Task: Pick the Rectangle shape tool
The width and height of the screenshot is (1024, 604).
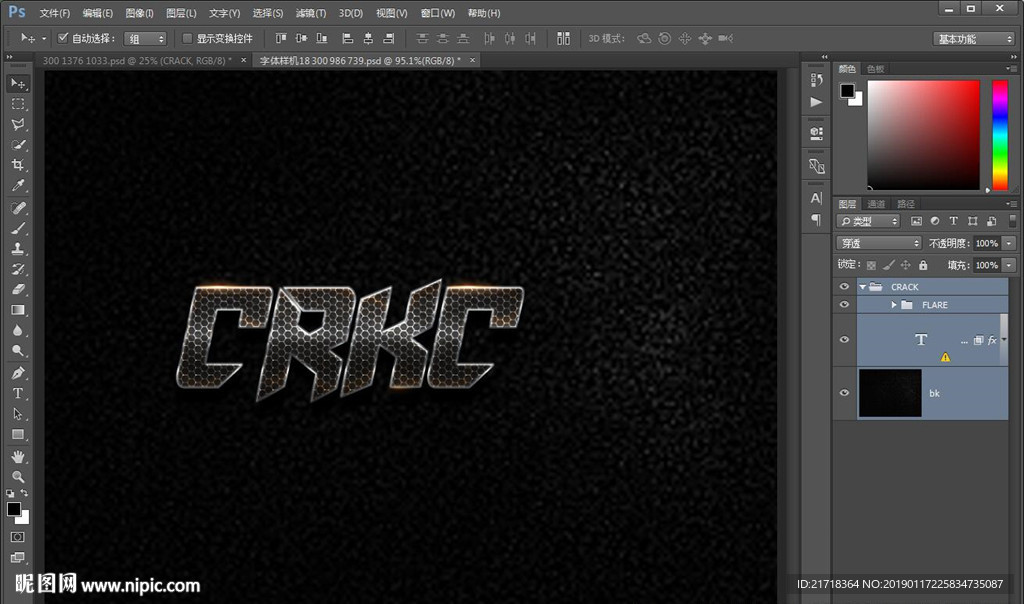Action: [18, 434]
